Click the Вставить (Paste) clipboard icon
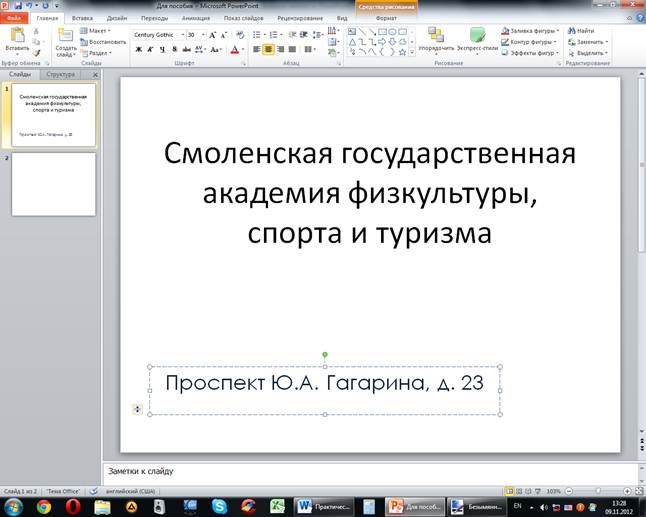This screenshot has width=646, height=517. click(x=17, y=35)
